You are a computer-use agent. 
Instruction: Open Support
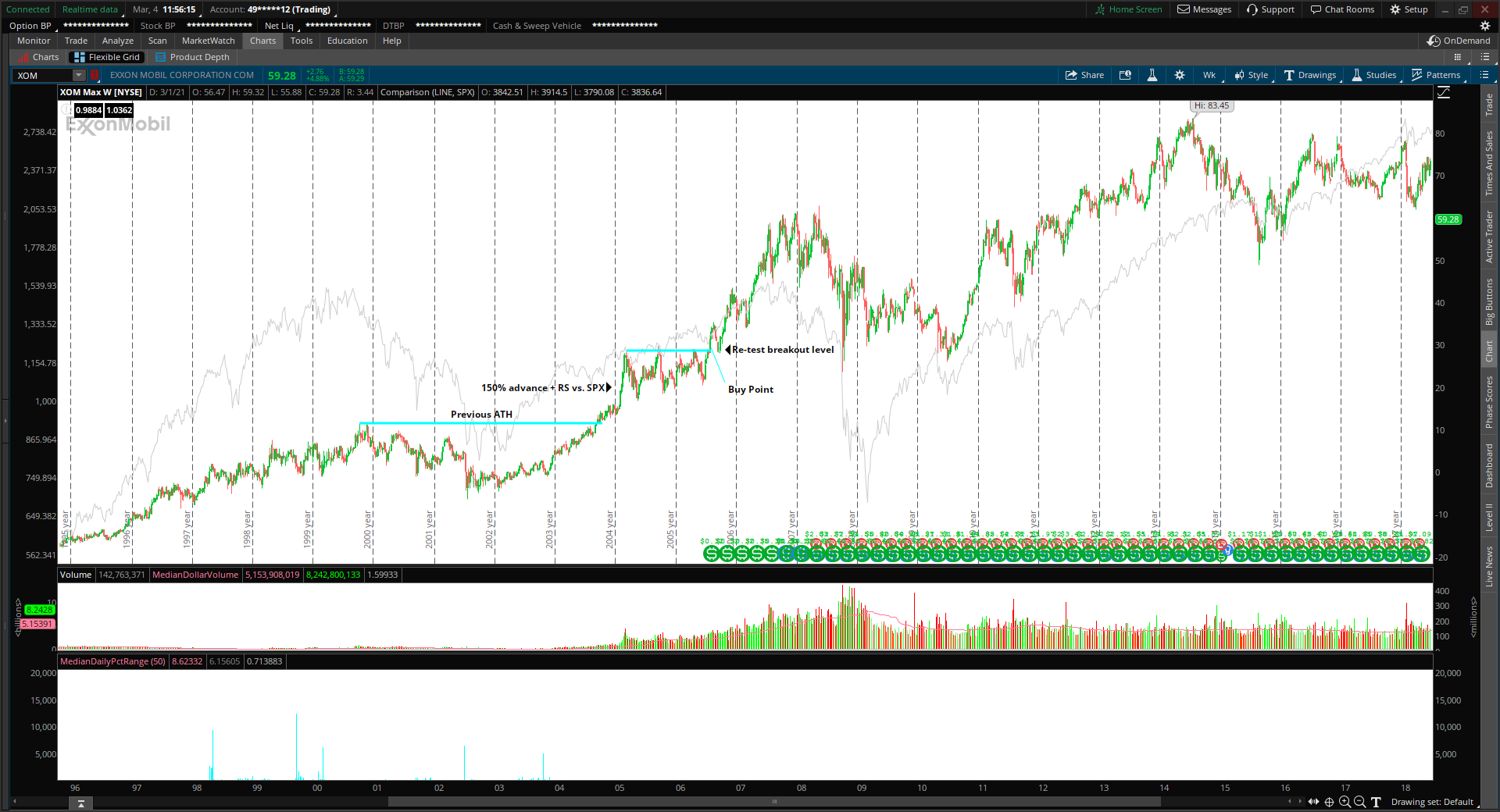tap(1271, 9)
